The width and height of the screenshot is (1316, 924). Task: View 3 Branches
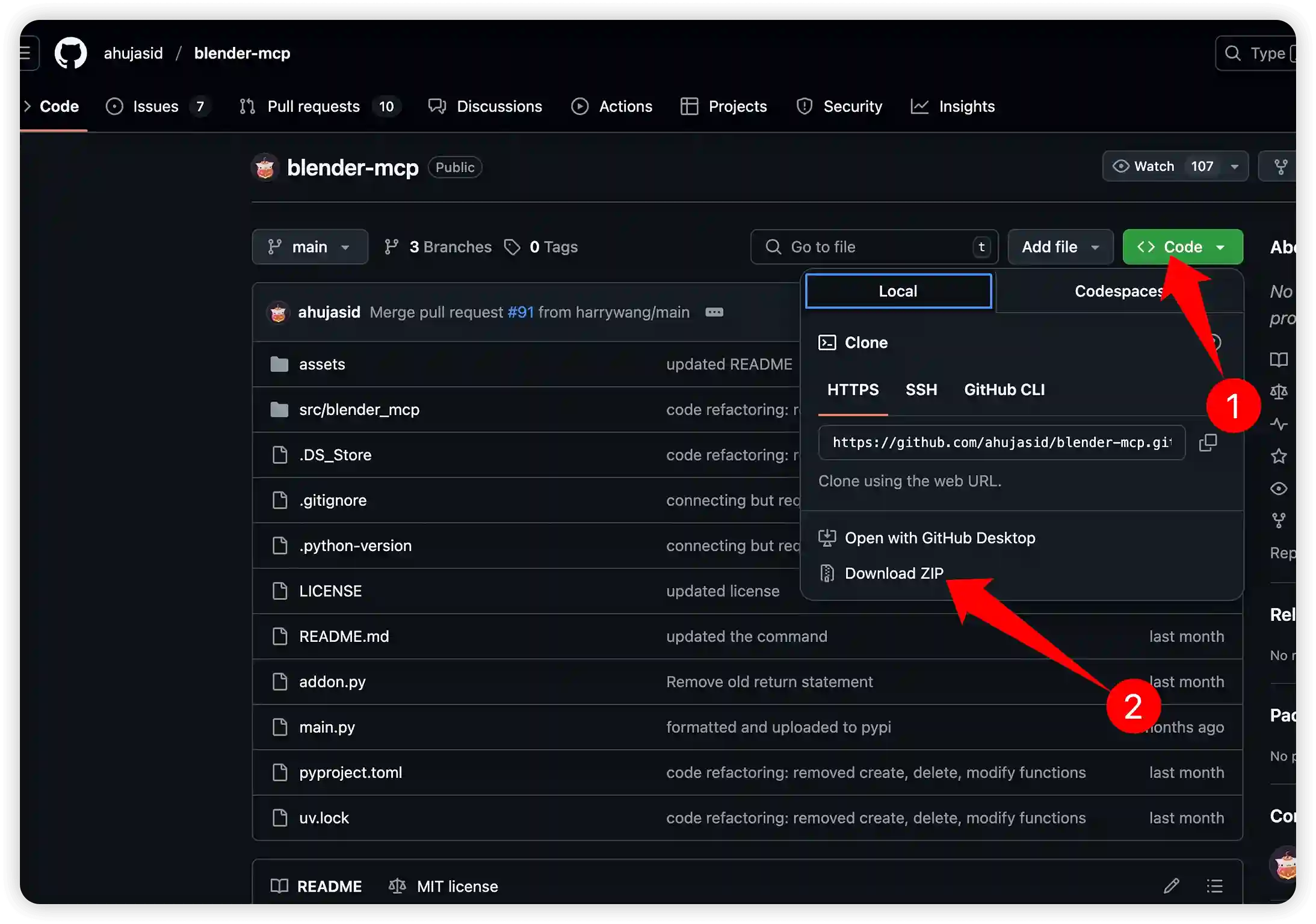pos(438,247)
